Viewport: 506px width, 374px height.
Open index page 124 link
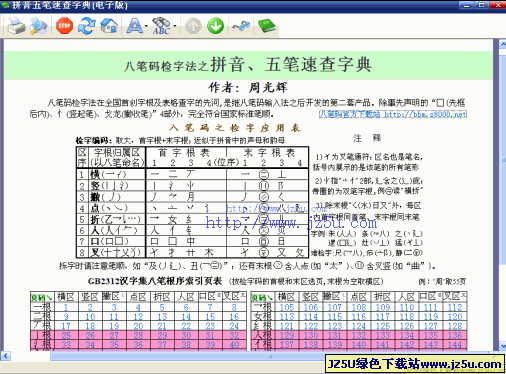tap(359, 326)
